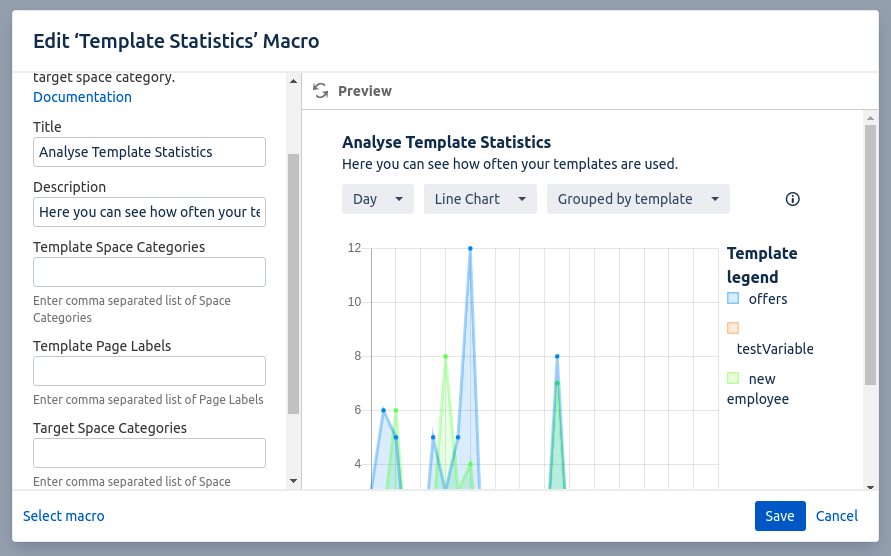Click the Cancel link
Image resolution: width=891 pixels, height=556 pixels.
836,516
